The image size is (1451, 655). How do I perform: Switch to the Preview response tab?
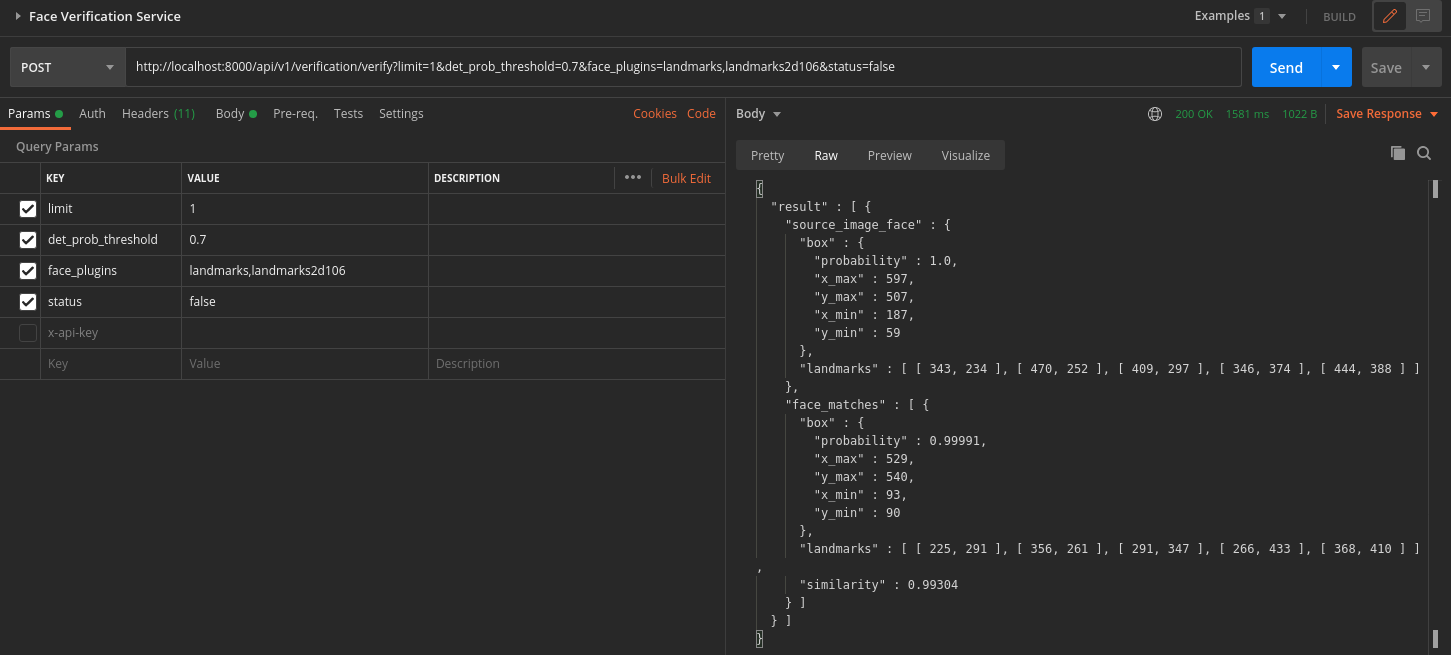point(889,155)
